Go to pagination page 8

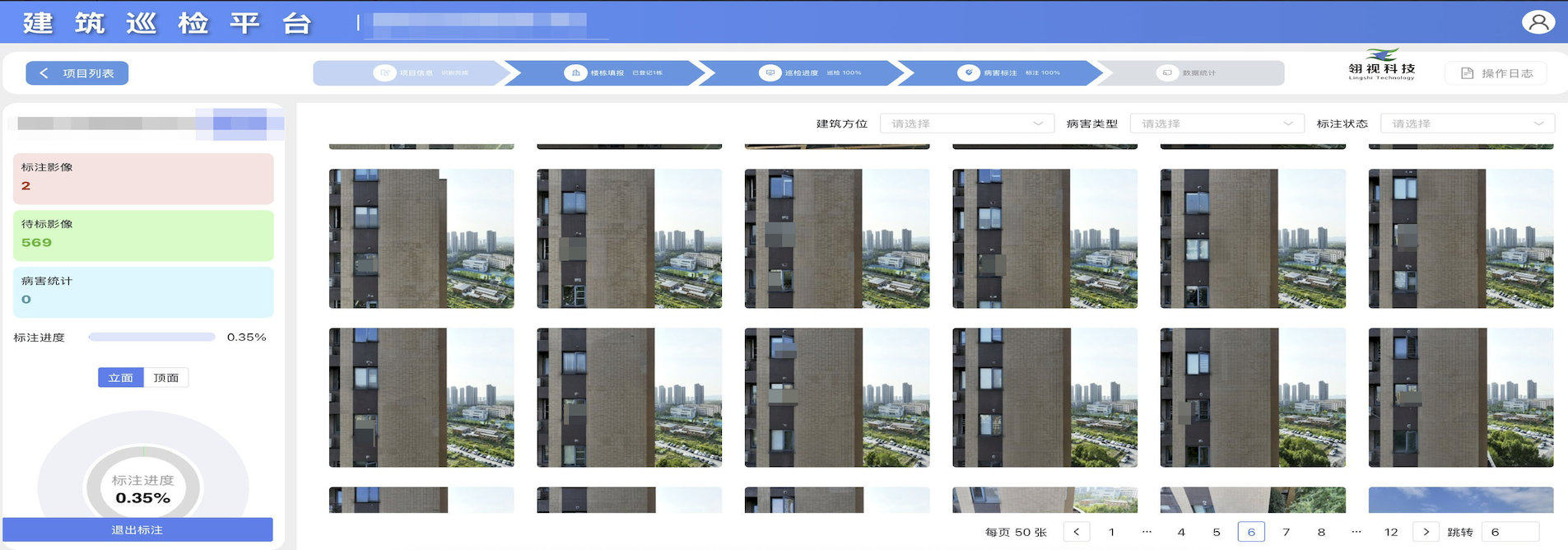click(1321, 532)
